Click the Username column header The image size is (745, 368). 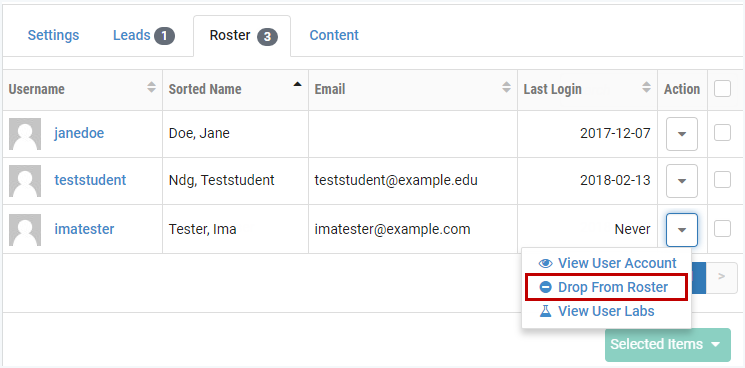click(83, 90)
